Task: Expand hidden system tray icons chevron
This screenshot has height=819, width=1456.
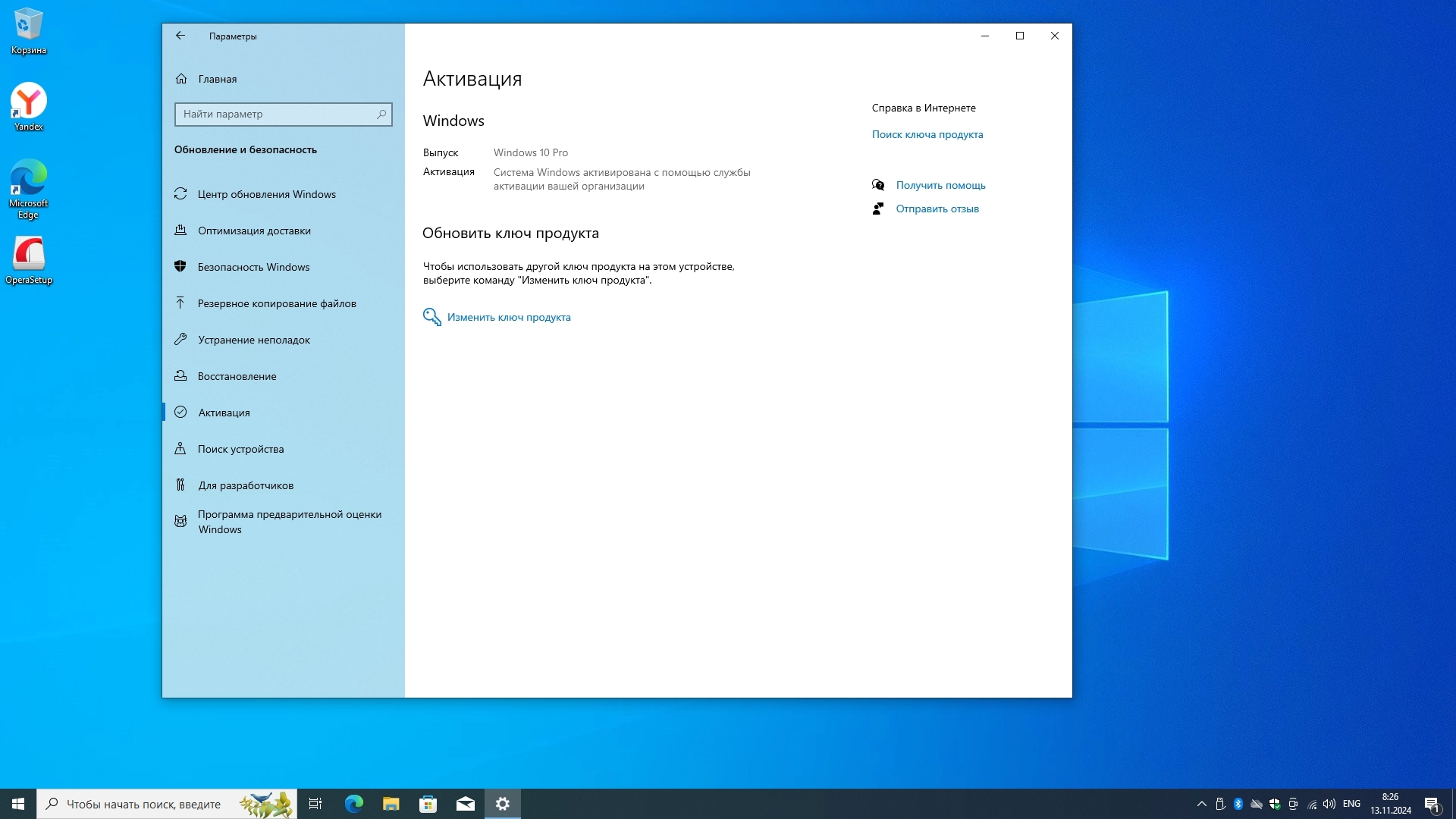Action: 1201,804
